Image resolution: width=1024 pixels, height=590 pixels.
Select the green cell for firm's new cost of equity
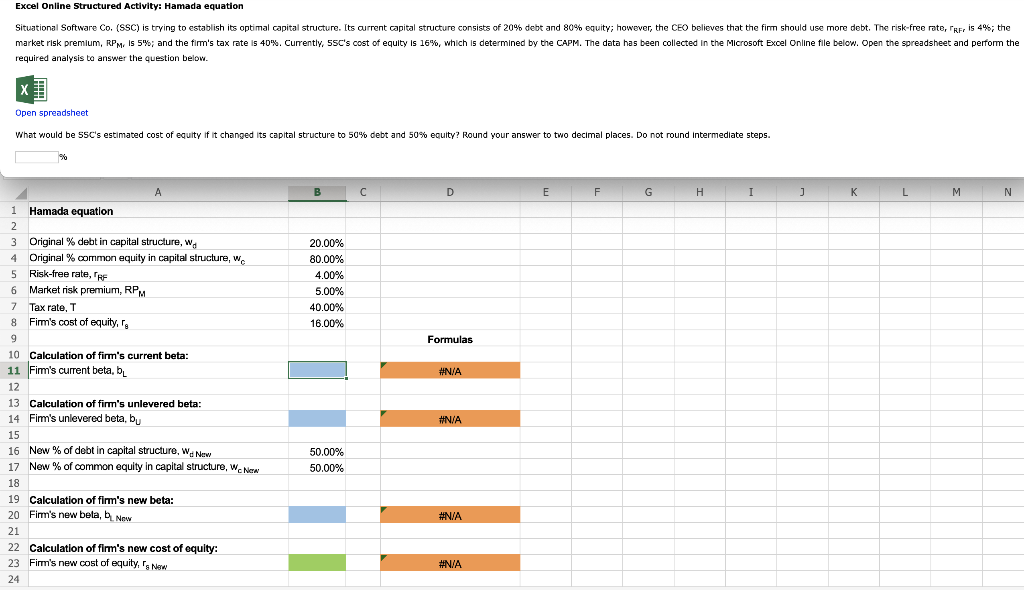pyautogui.click(x=317, y=562)
